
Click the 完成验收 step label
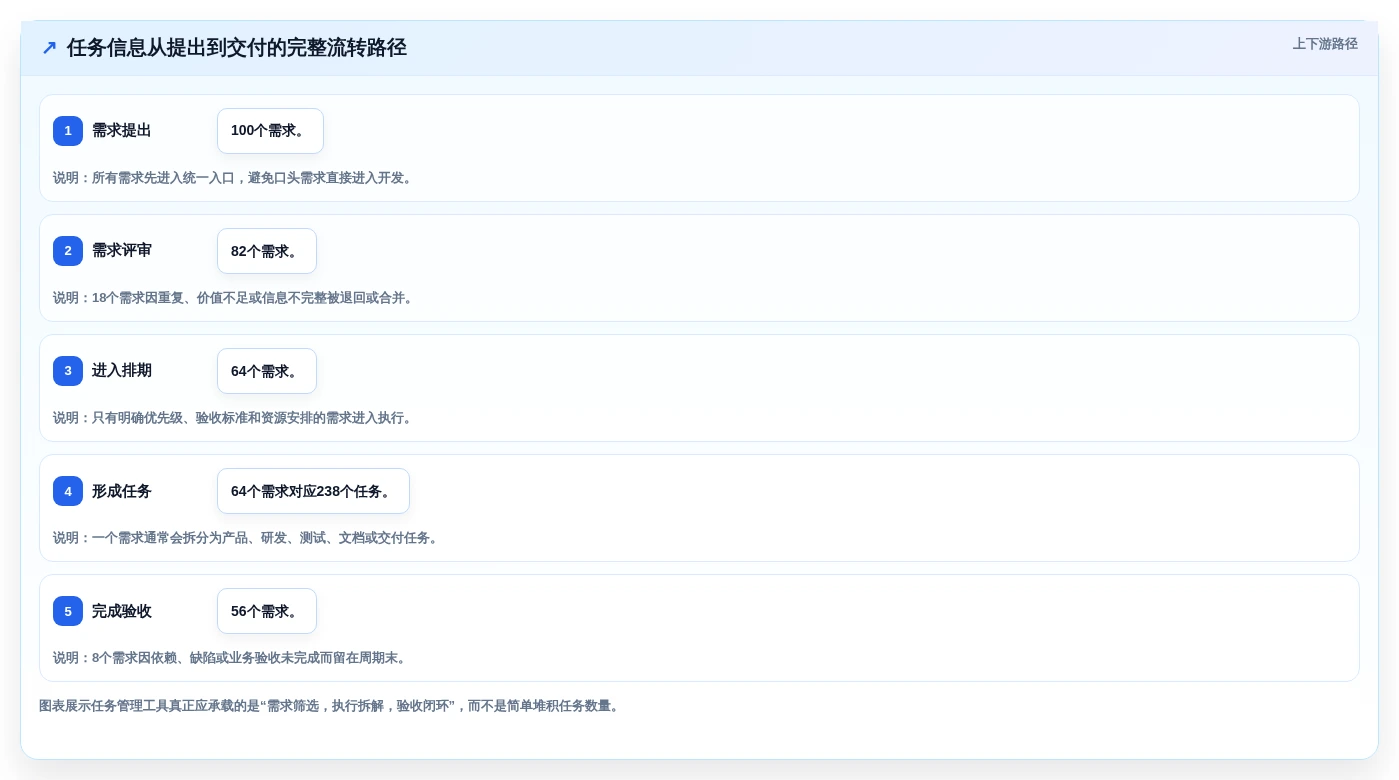point(122,611)
